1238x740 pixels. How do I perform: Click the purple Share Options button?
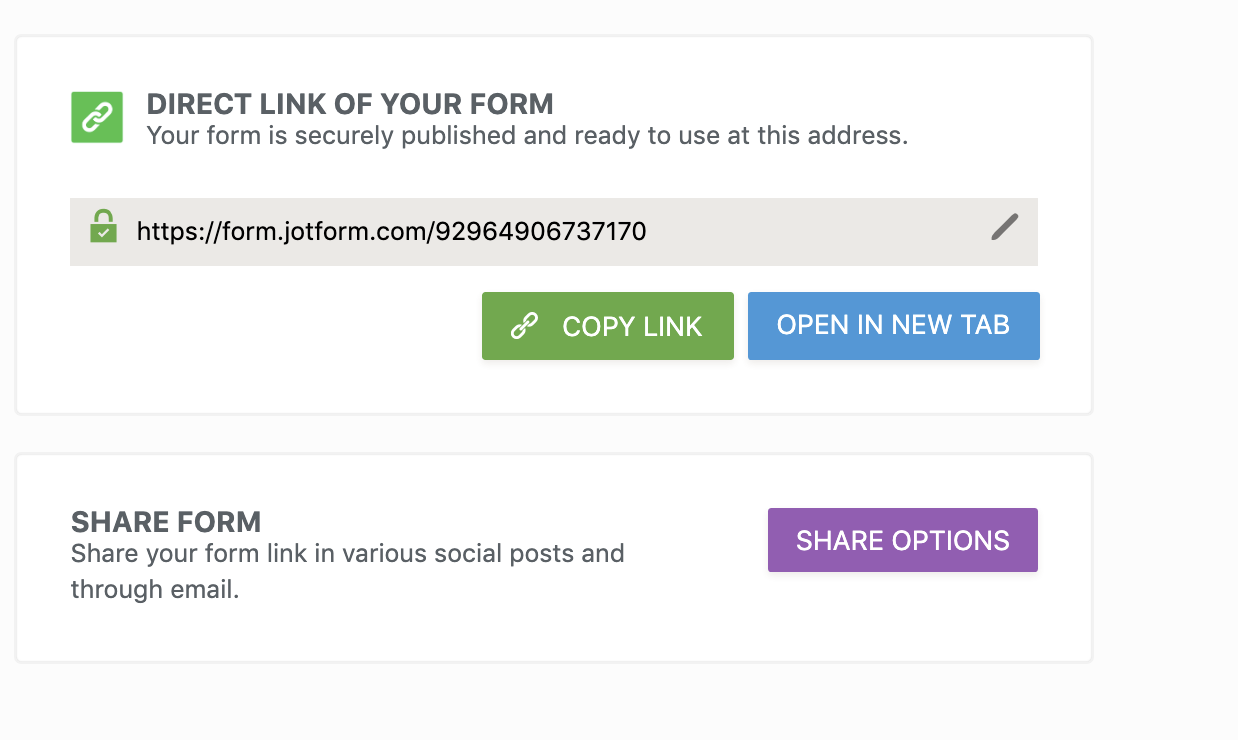pos(902,540)
